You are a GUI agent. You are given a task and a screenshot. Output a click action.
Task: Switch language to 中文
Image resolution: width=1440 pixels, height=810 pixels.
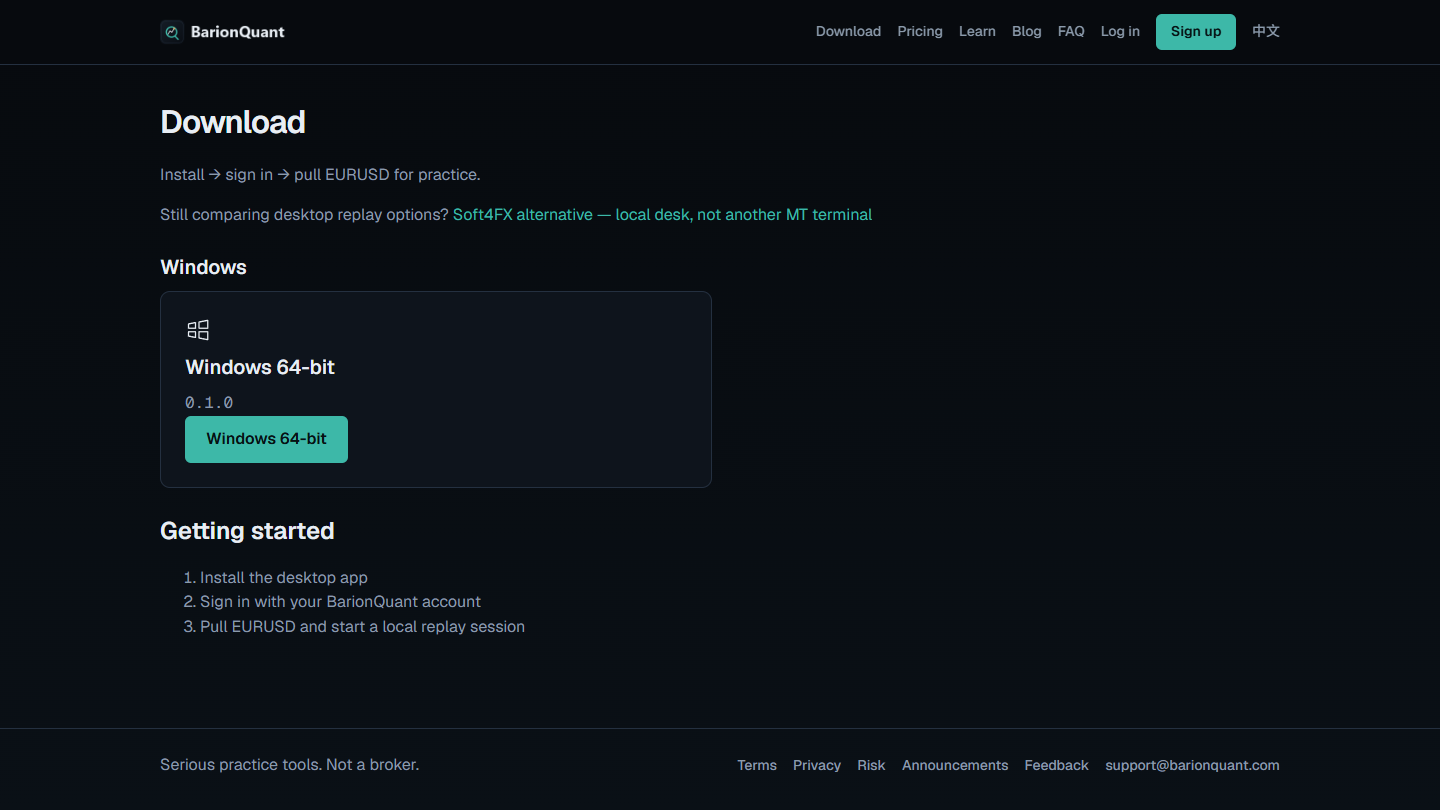[1266, 31]
